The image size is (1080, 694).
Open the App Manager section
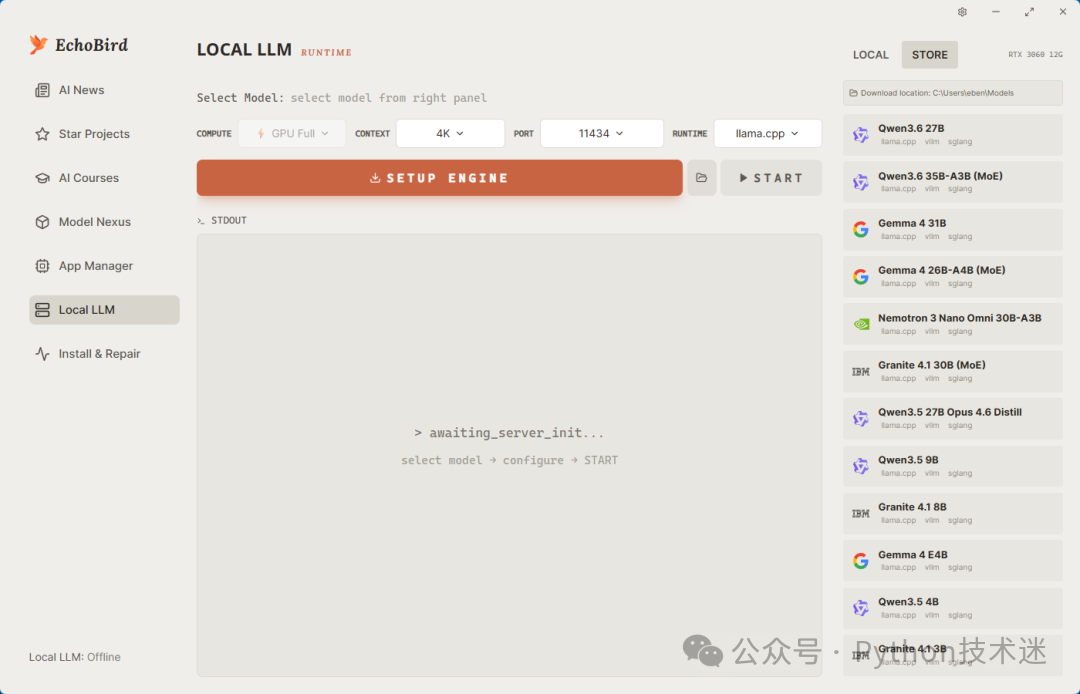pos(104,266)
